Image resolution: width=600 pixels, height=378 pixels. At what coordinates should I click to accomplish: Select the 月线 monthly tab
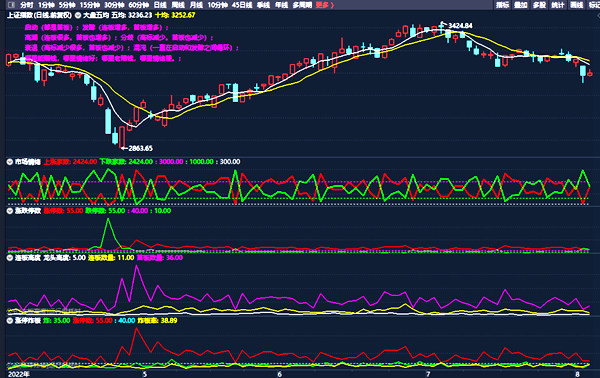pos(196,5)
